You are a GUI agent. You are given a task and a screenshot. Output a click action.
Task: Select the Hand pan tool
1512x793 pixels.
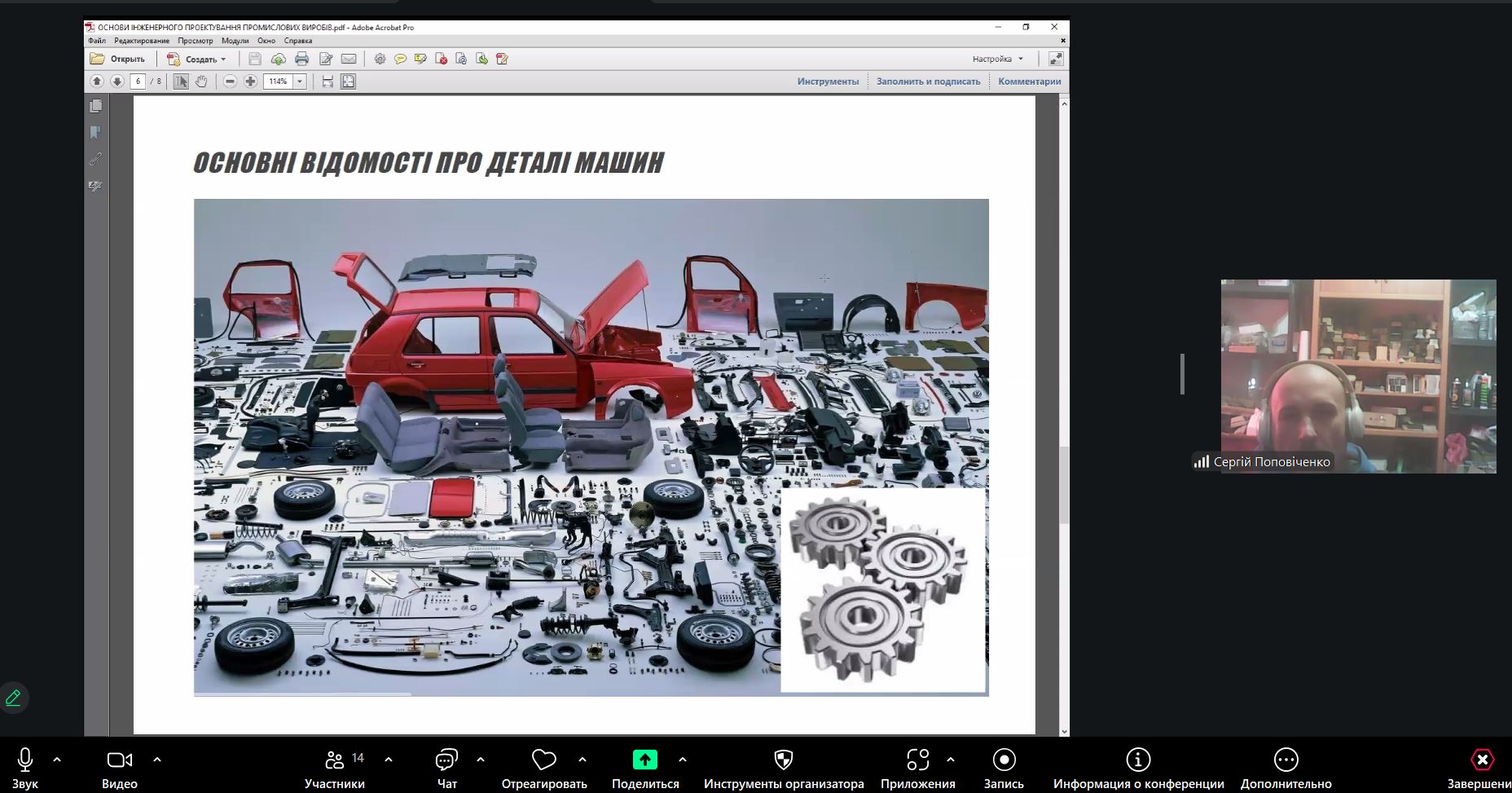point(201,82)
